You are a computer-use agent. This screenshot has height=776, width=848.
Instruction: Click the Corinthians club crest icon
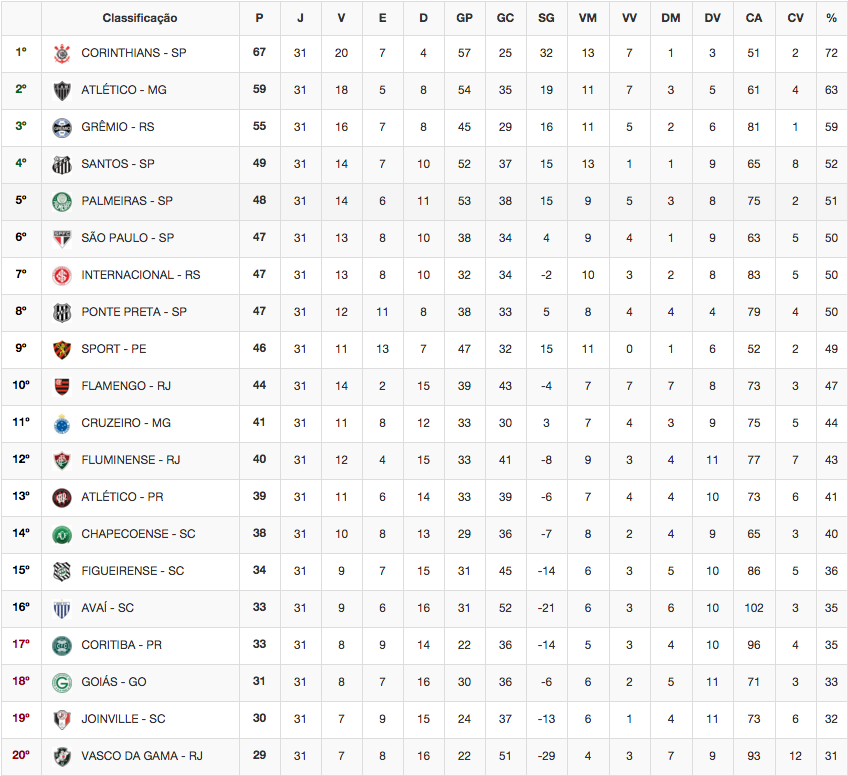click(x=62, y=54)
